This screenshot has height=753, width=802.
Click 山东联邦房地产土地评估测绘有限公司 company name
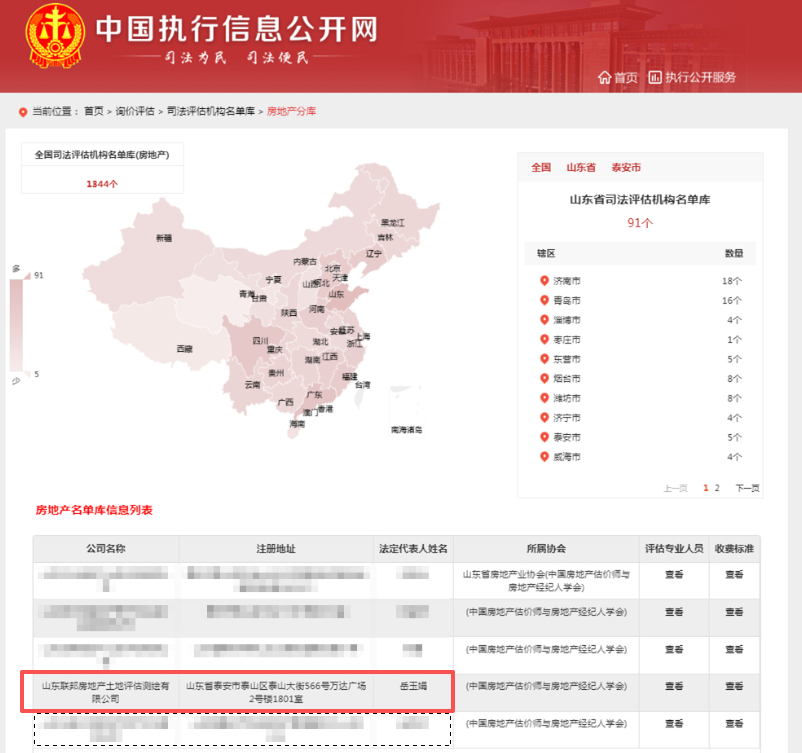(x=105, y=692)
